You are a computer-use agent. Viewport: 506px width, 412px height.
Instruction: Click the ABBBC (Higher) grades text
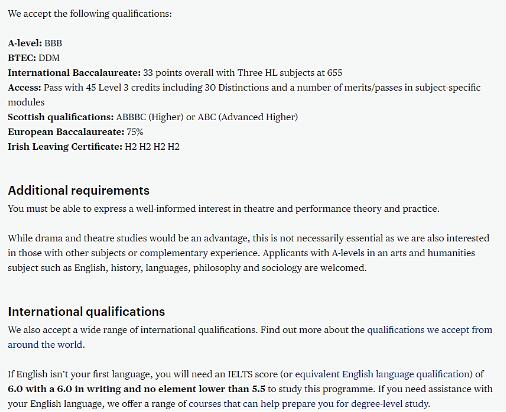(150, 117)
